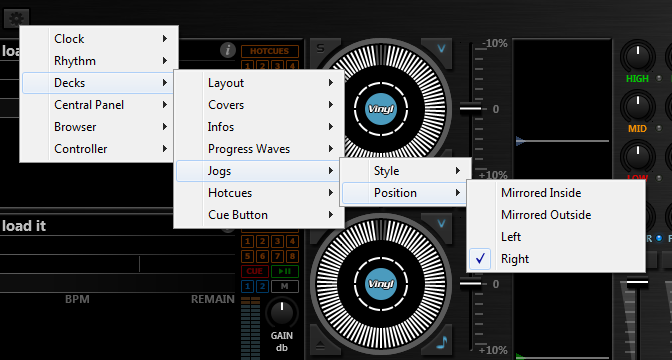Click the red CUE button
The image size is (672, 360).
[255, 271]
